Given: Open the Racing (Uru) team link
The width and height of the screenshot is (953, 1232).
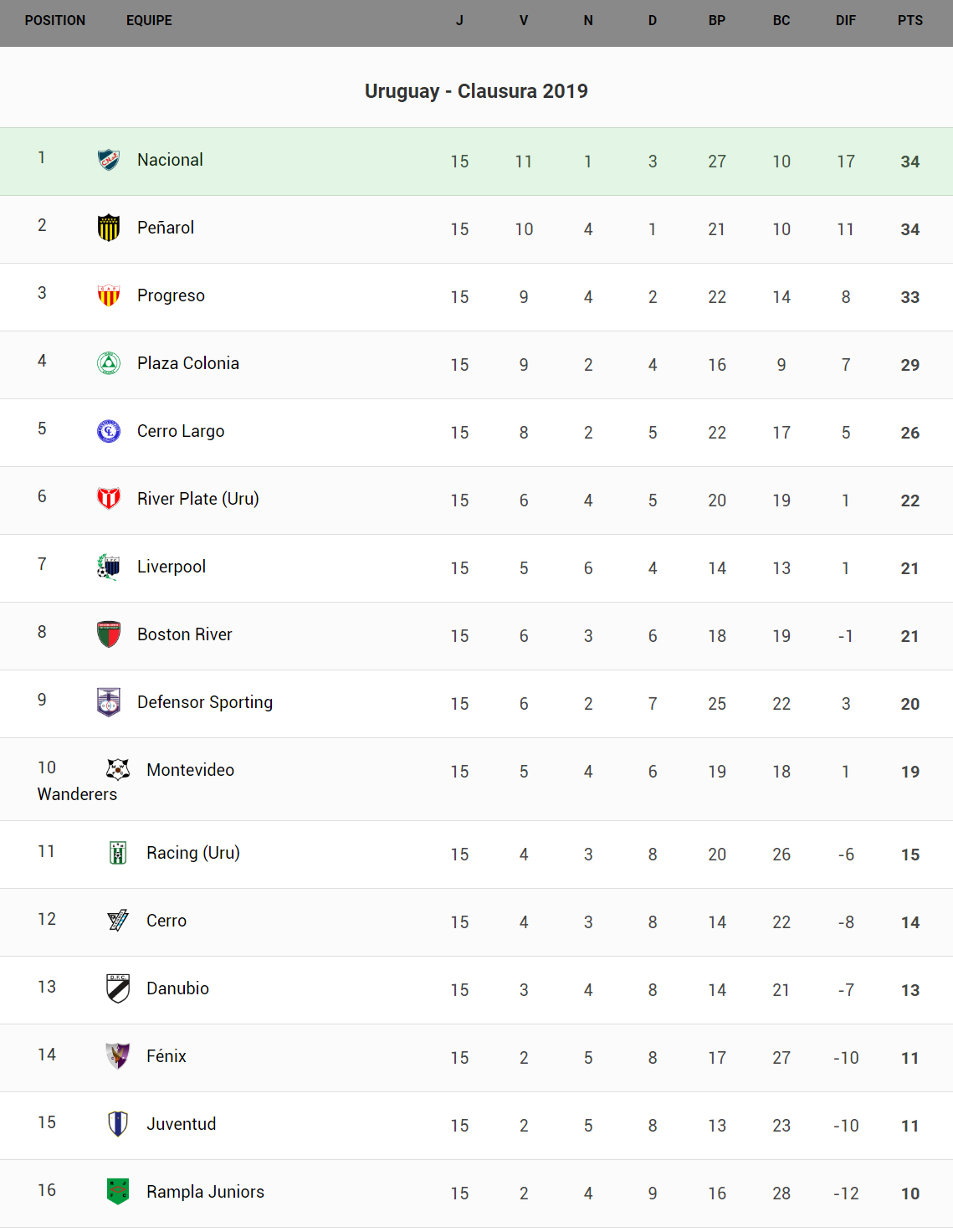Looking at the screenshot, I should (x=193, y=853).
